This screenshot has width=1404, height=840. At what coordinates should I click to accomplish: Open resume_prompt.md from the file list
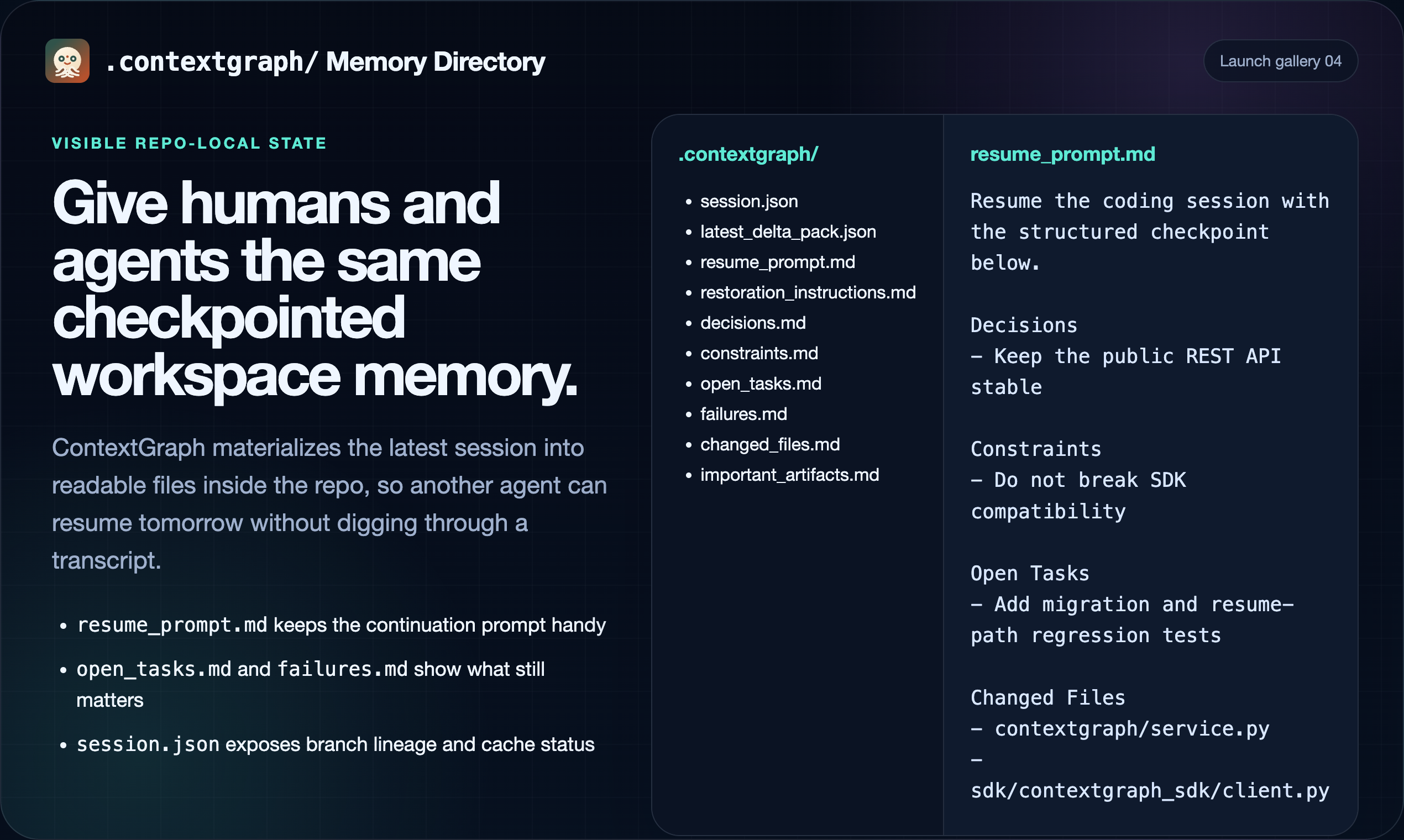[x=778, y=262]
